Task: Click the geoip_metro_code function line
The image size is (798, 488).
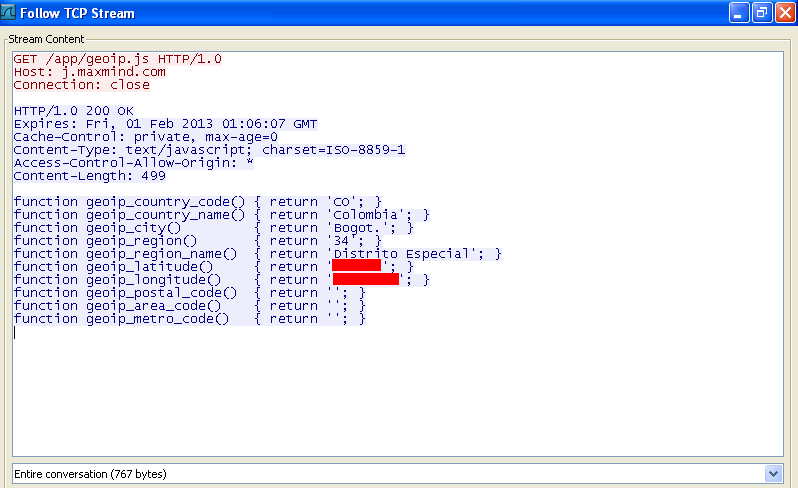Action: (x=189, y=319)
